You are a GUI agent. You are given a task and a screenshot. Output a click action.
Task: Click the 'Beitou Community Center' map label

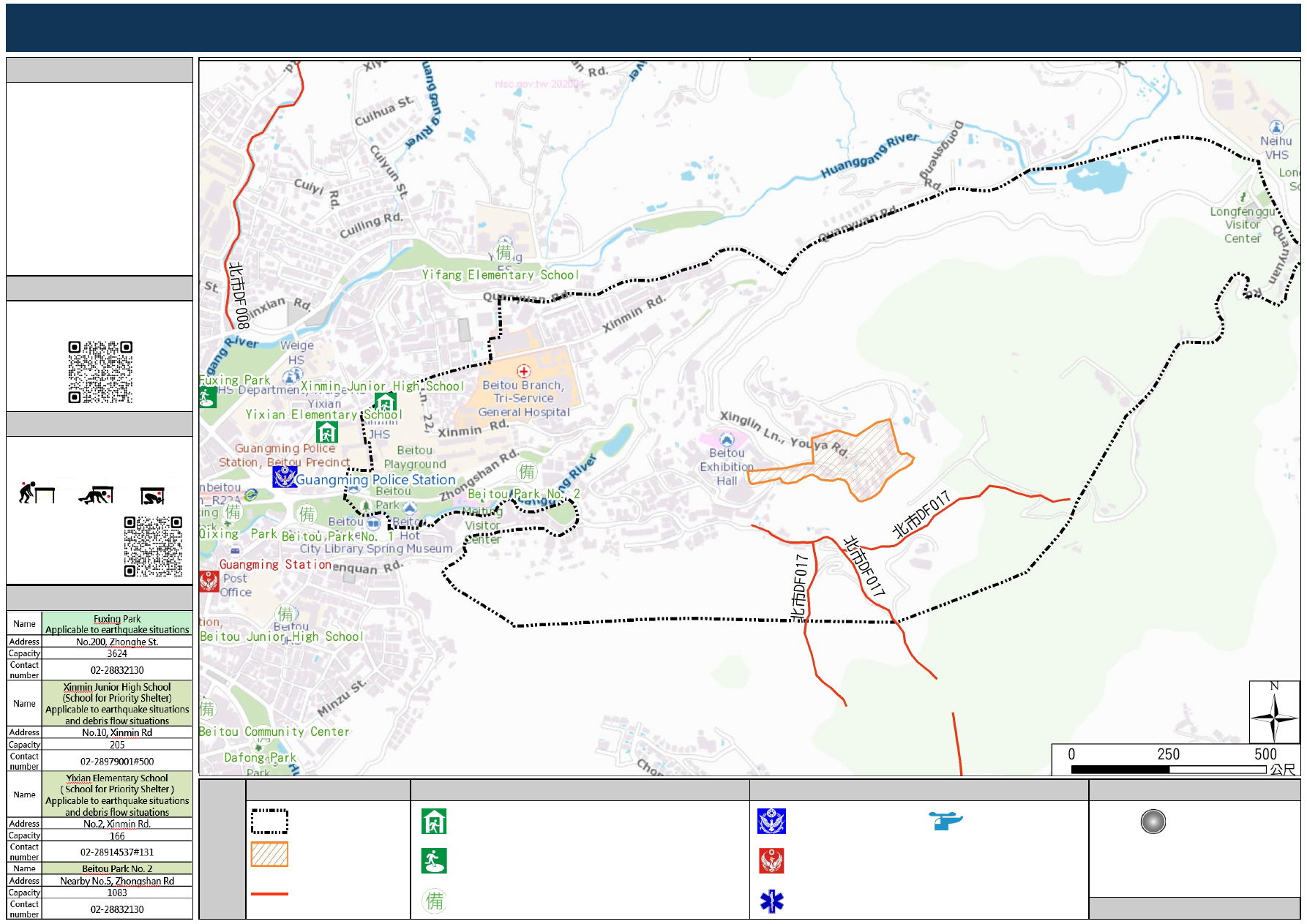click(274, 732)
